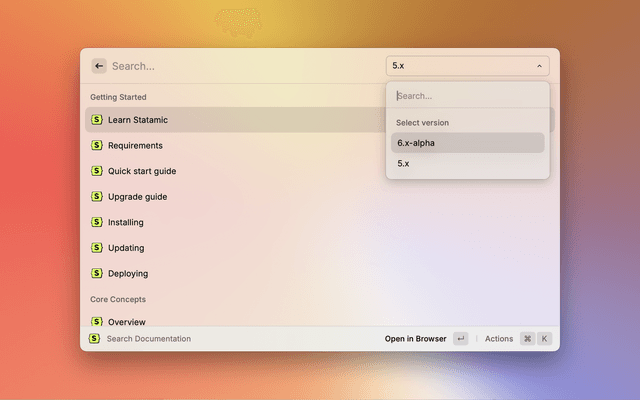Click Statamic icon beside Requirements
Viewport: 640px width, 400px height.
coord(97,145)
